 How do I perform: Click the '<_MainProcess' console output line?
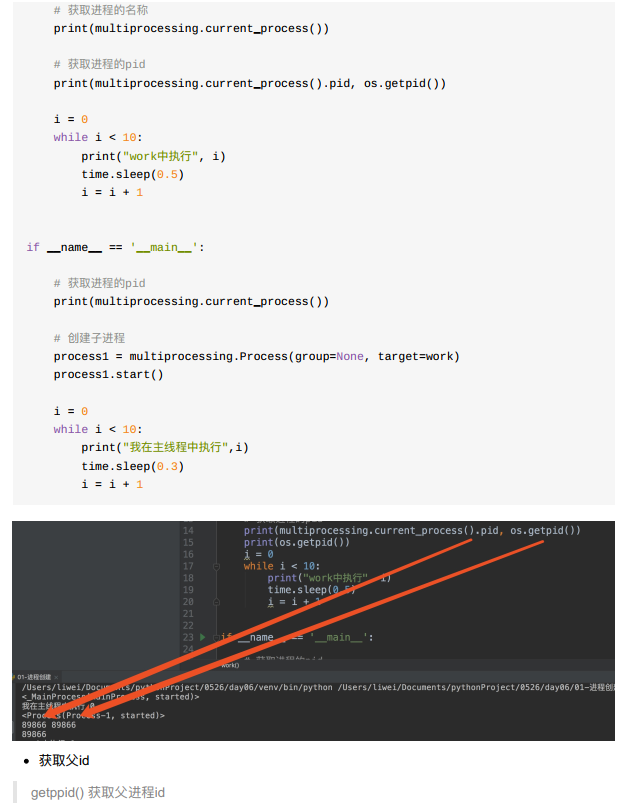(x=110, y=697)
